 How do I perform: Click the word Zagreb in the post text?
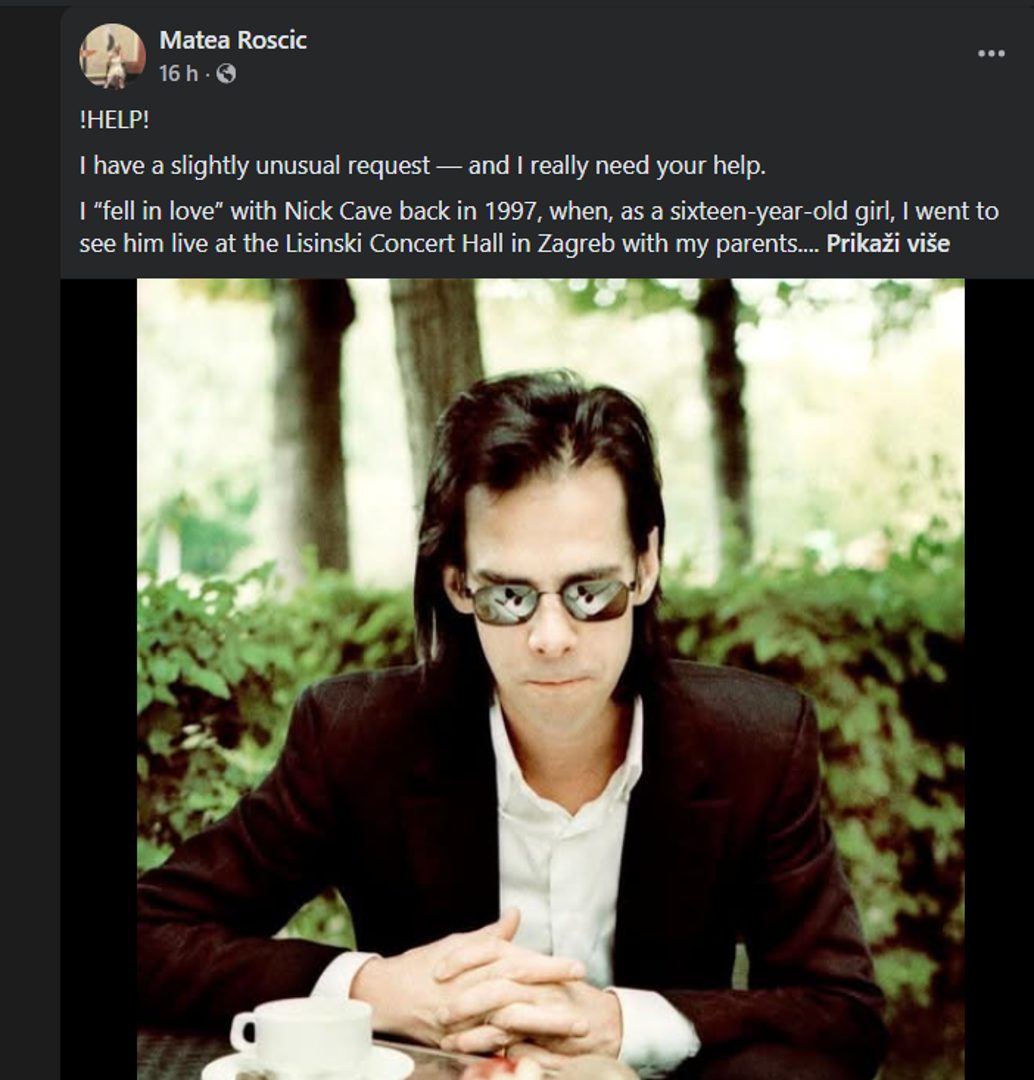click(x=575, y=243)
